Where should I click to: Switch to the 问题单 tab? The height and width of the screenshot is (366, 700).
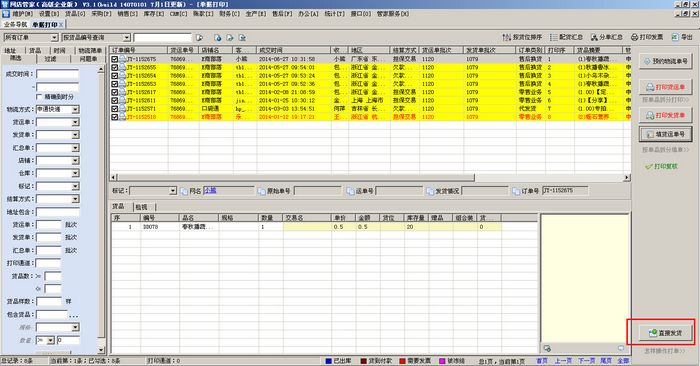(88, 58)
